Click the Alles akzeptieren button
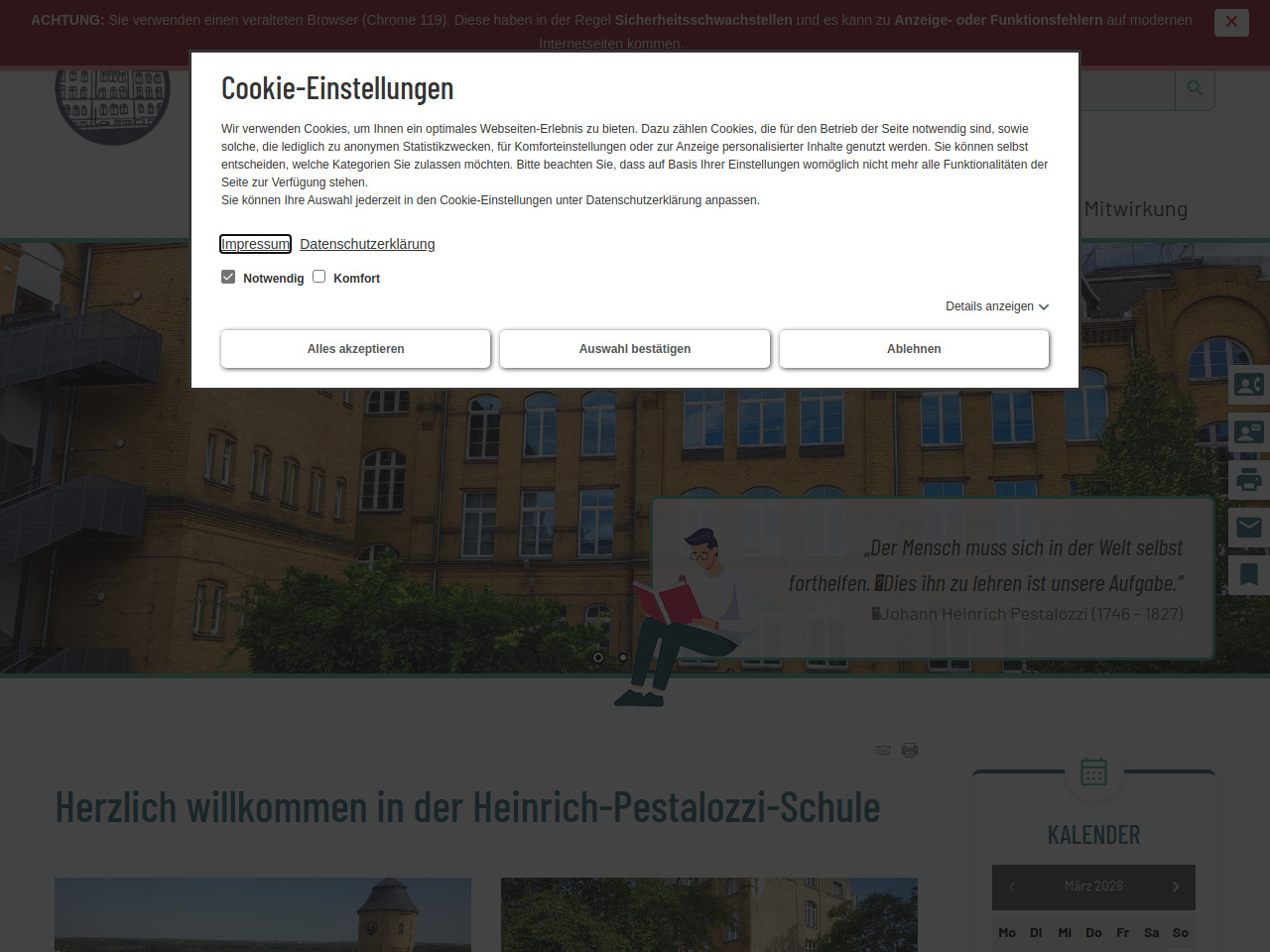This screenshot has width=1270, height=952. tap(355, 349)
